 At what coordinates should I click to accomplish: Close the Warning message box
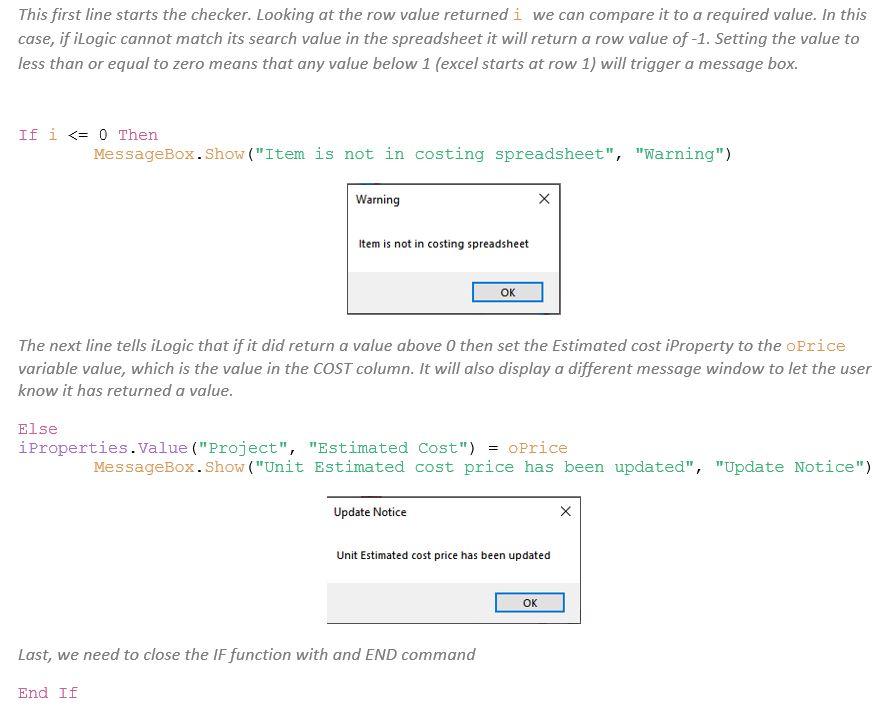click(544, 199)
